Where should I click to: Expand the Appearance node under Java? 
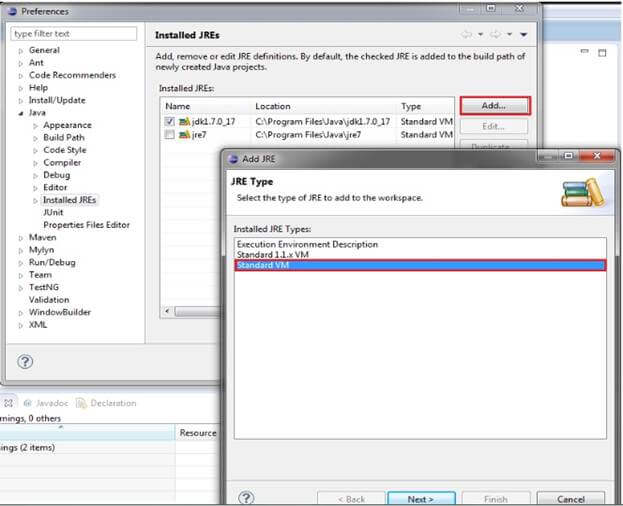(35, 126)
